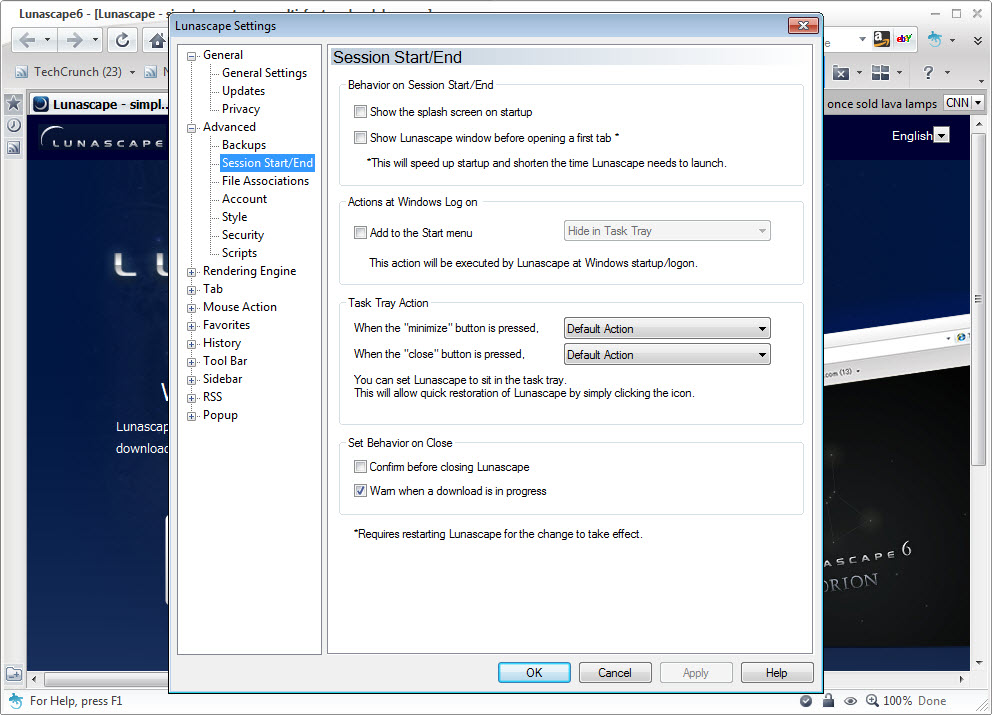
Task: Open the Favorites star sidebar panel
Action: pyautogui.click(x=13, y=103)
